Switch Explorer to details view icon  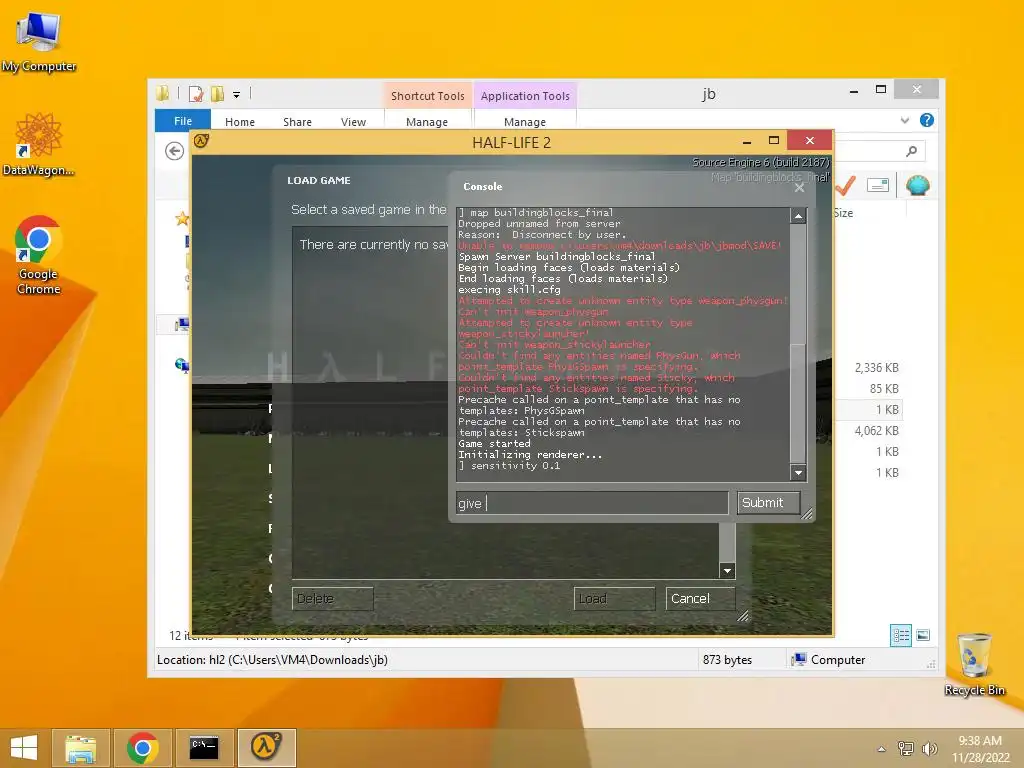[x=901, y=635]
